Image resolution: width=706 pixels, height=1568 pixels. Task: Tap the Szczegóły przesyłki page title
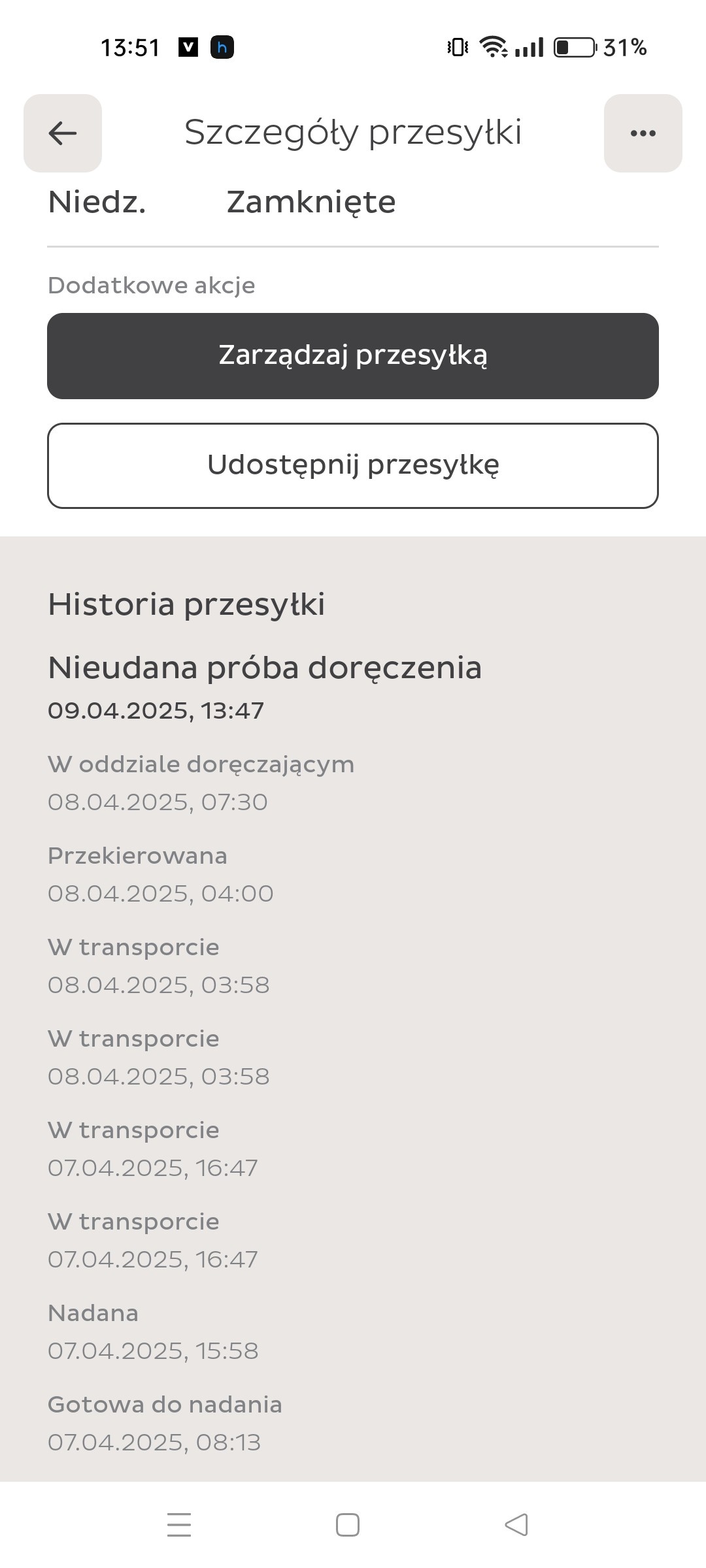click(x=353, y=133)
